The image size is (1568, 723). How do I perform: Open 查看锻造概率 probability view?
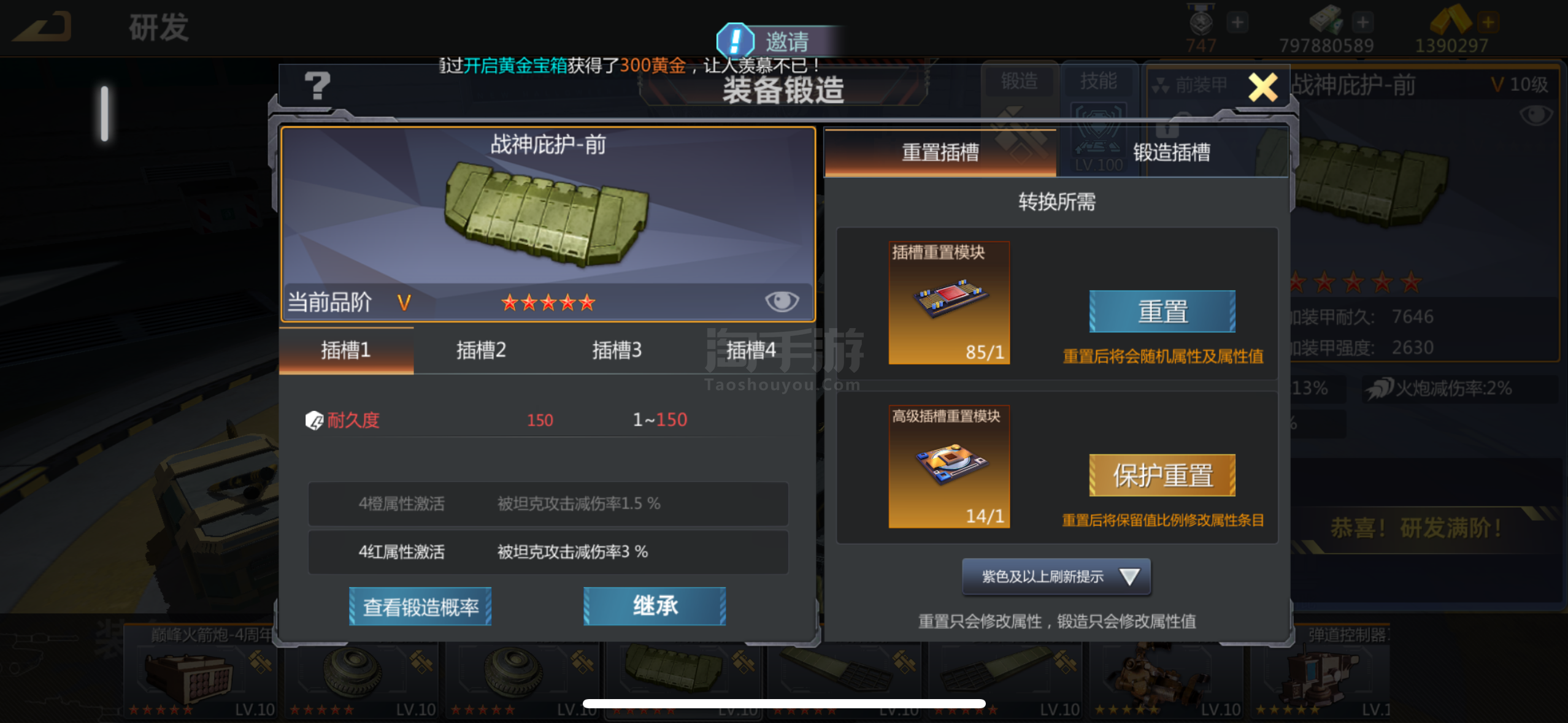point(420,606)
